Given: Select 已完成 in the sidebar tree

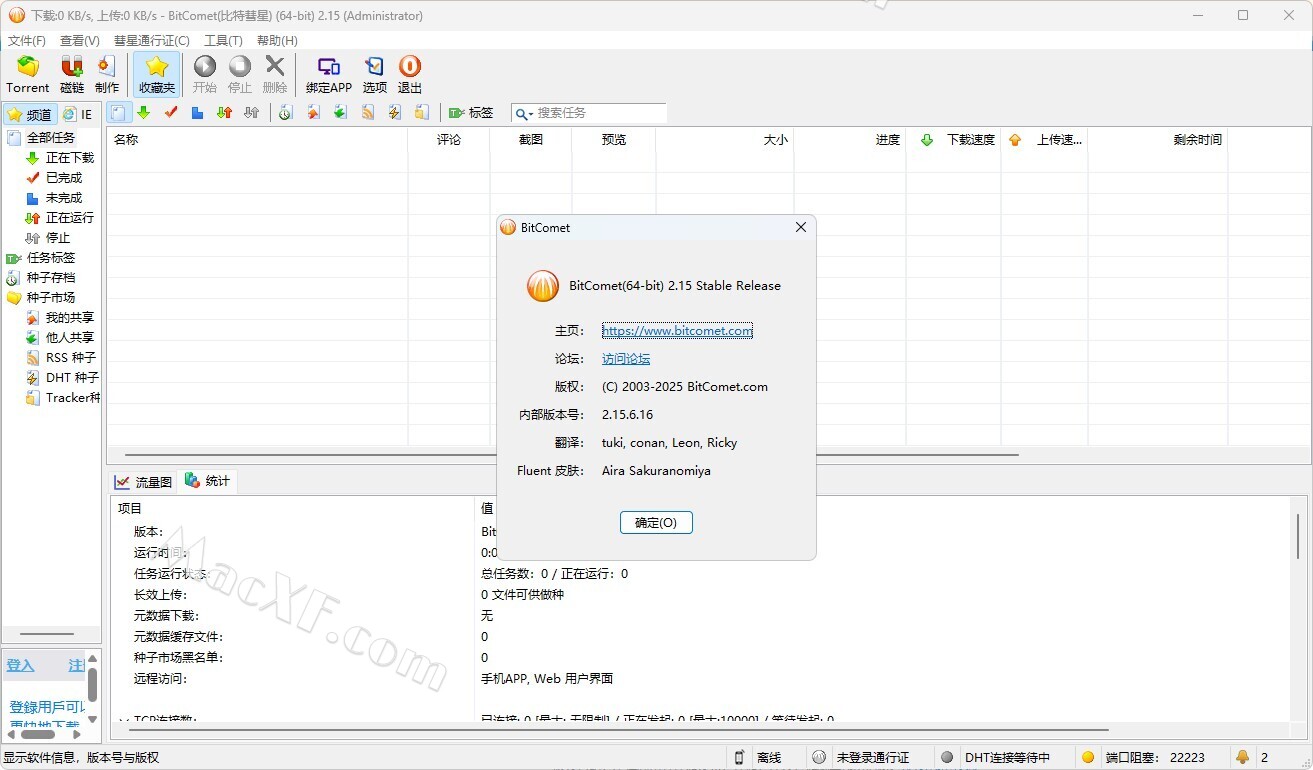Looking at the screenshot, I should (64, 178).
